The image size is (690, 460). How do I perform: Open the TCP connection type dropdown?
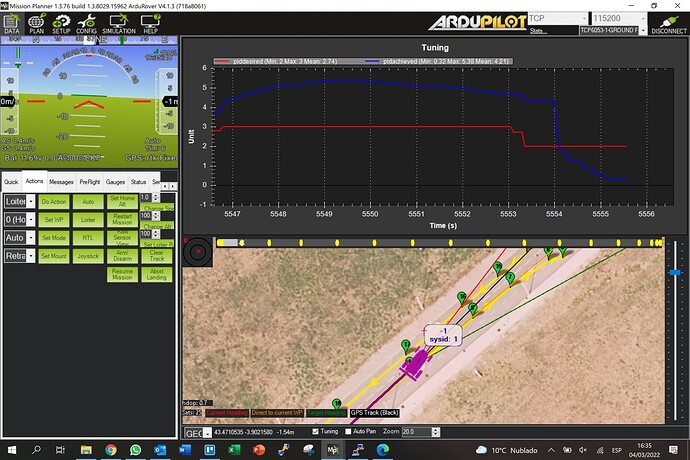(x=584, y=18)
